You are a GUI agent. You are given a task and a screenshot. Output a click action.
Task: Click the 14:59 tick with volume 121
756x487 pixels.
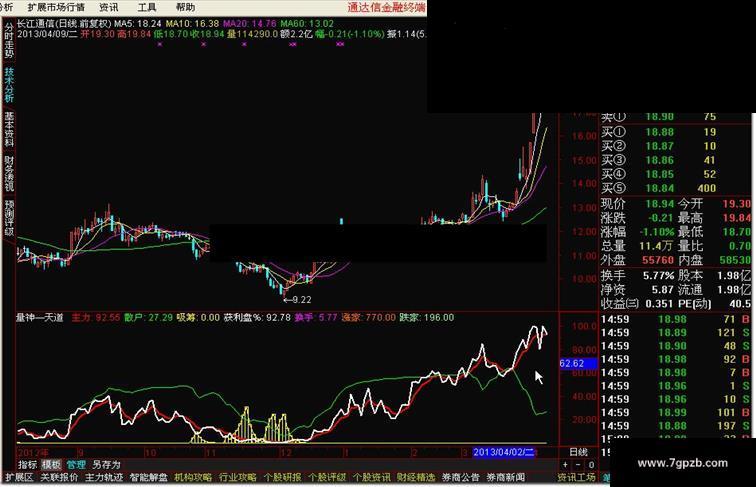click(675, 333)
